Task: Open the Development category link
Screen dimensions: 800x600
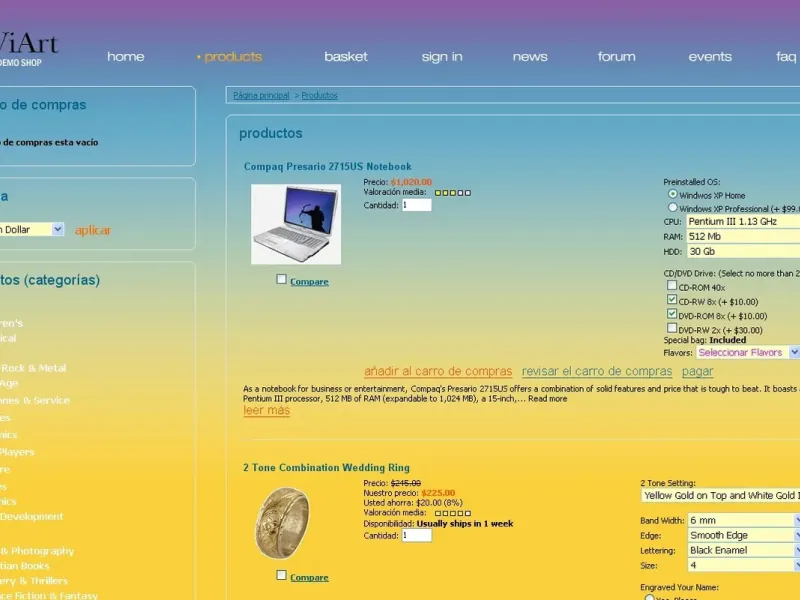Action: coord(32,516)
